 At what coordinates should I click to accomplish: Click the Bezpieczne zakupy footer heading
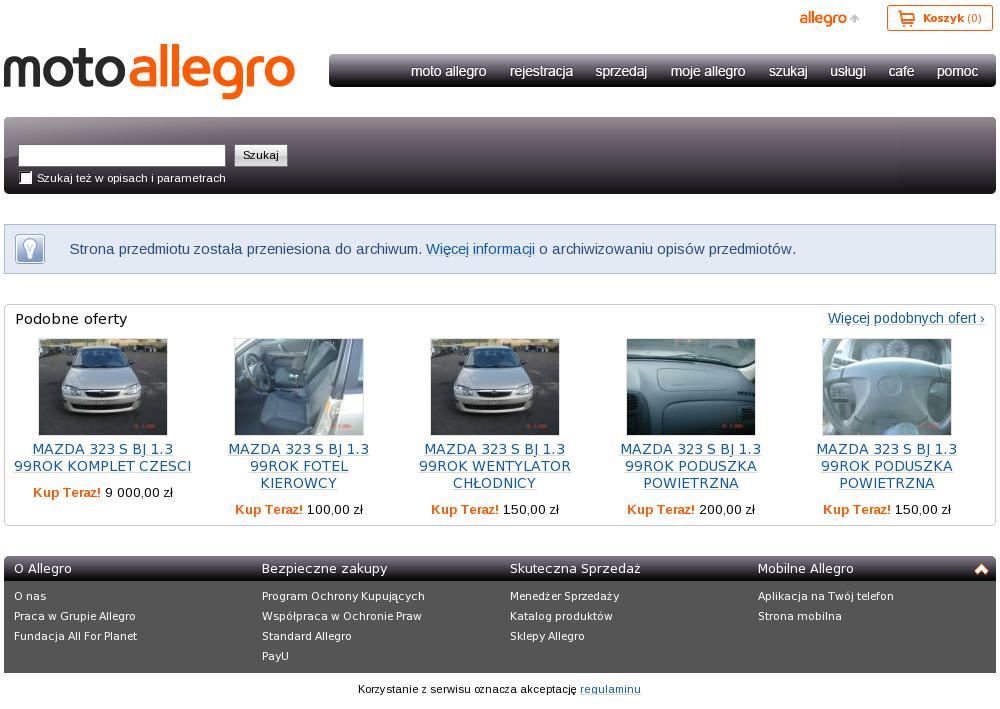pos(325,569)
